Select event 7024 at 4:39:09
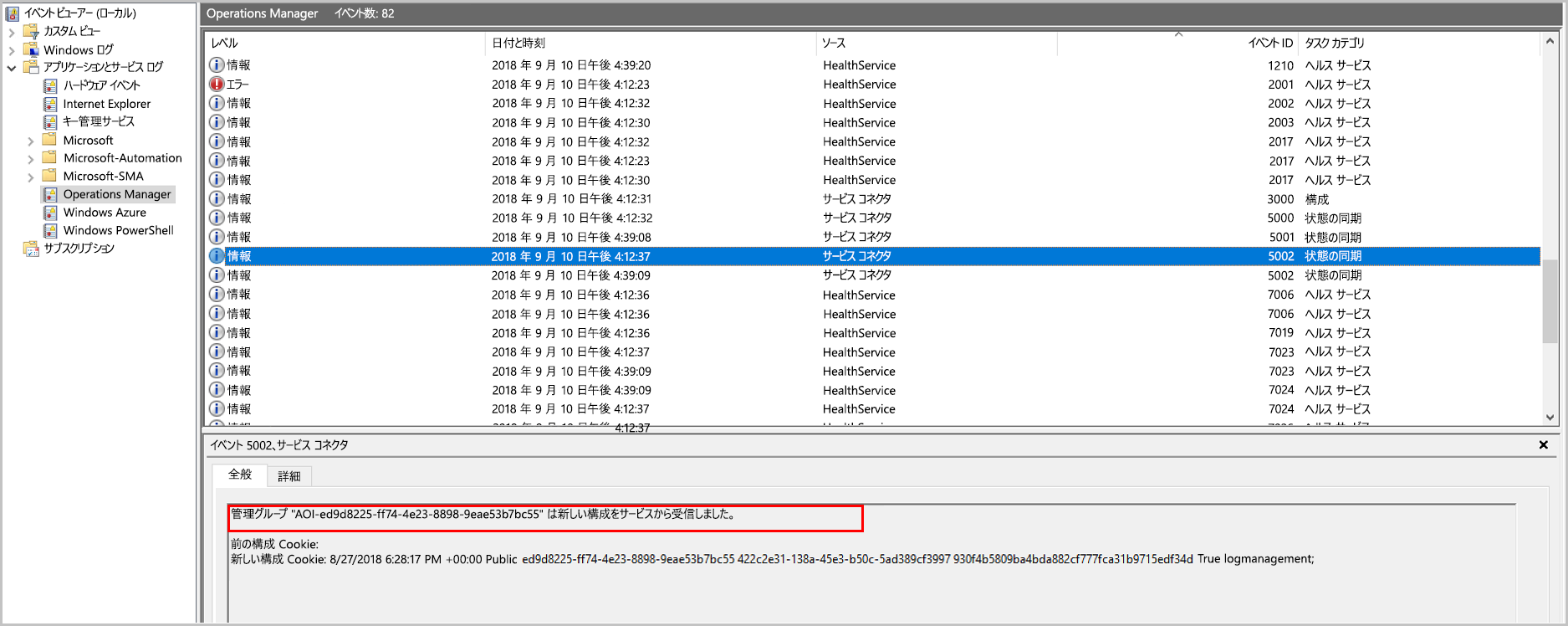Viewport: 1568px width, 626px height. (x=873, y=390)
